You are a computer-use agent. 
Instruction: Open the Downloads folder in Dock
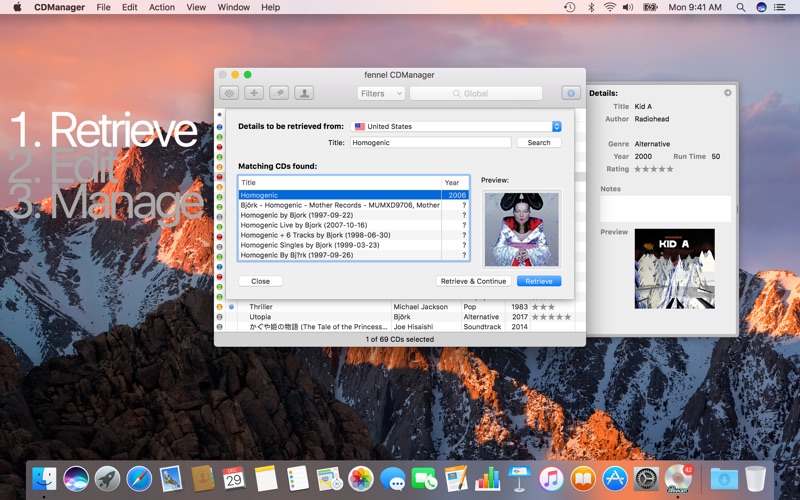pyautogui.click(x=723, y=479)
